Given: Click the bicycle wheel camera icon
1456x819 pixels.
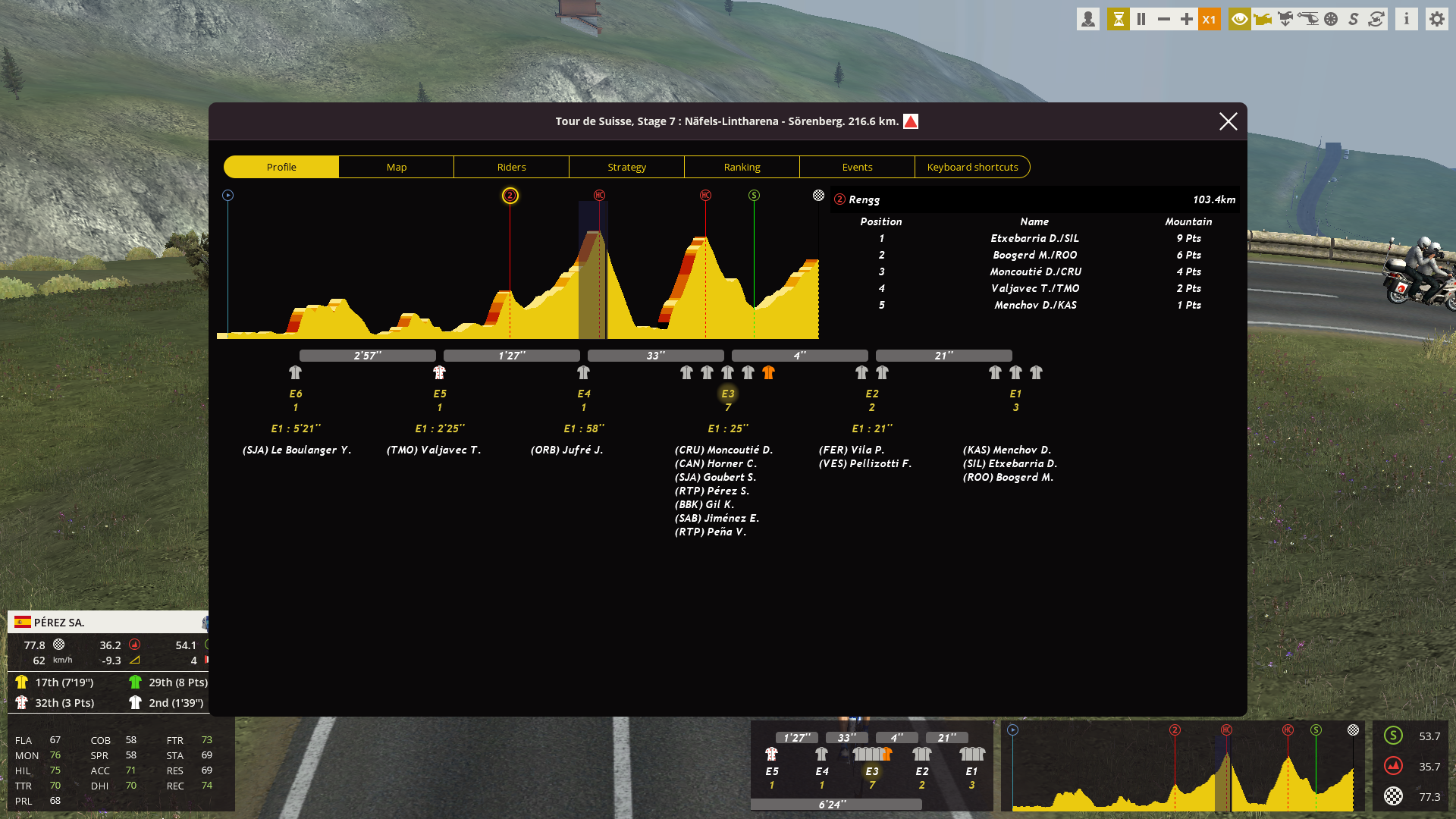Looking at the screenshot, I should tap(1331, 19).
